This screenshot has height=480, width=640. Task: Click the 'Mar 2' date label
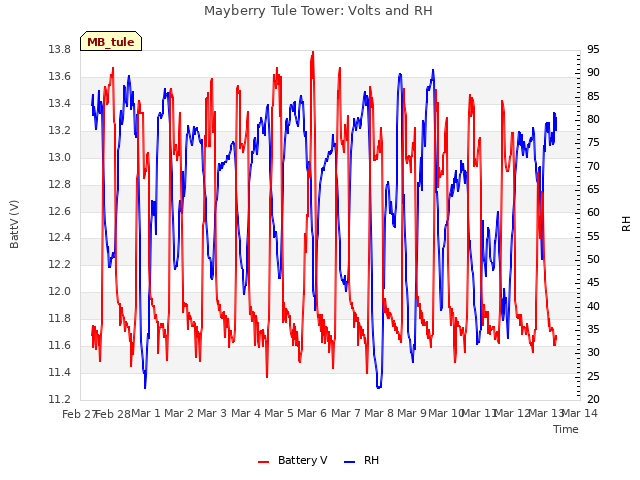pos(179,413)
